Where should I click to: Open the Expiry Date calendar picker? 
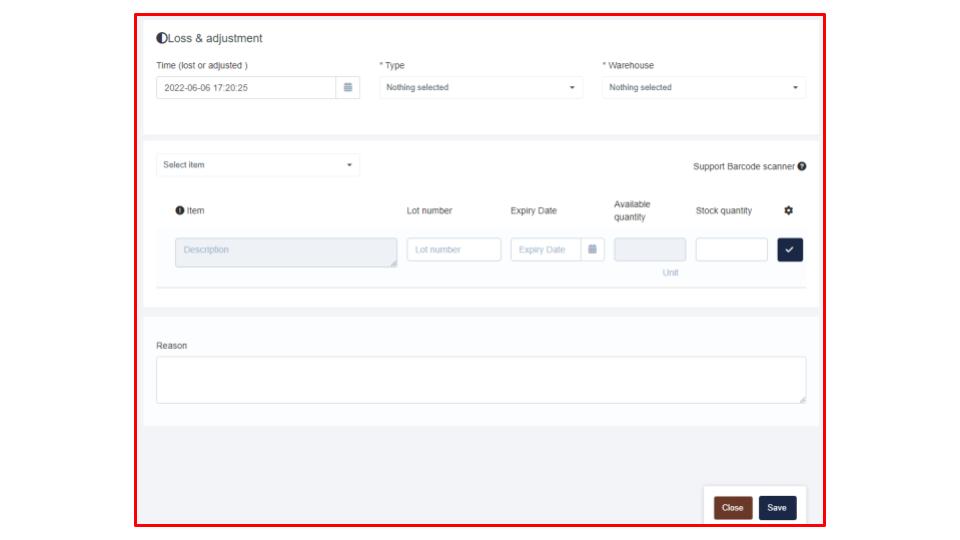pos(592,250)
